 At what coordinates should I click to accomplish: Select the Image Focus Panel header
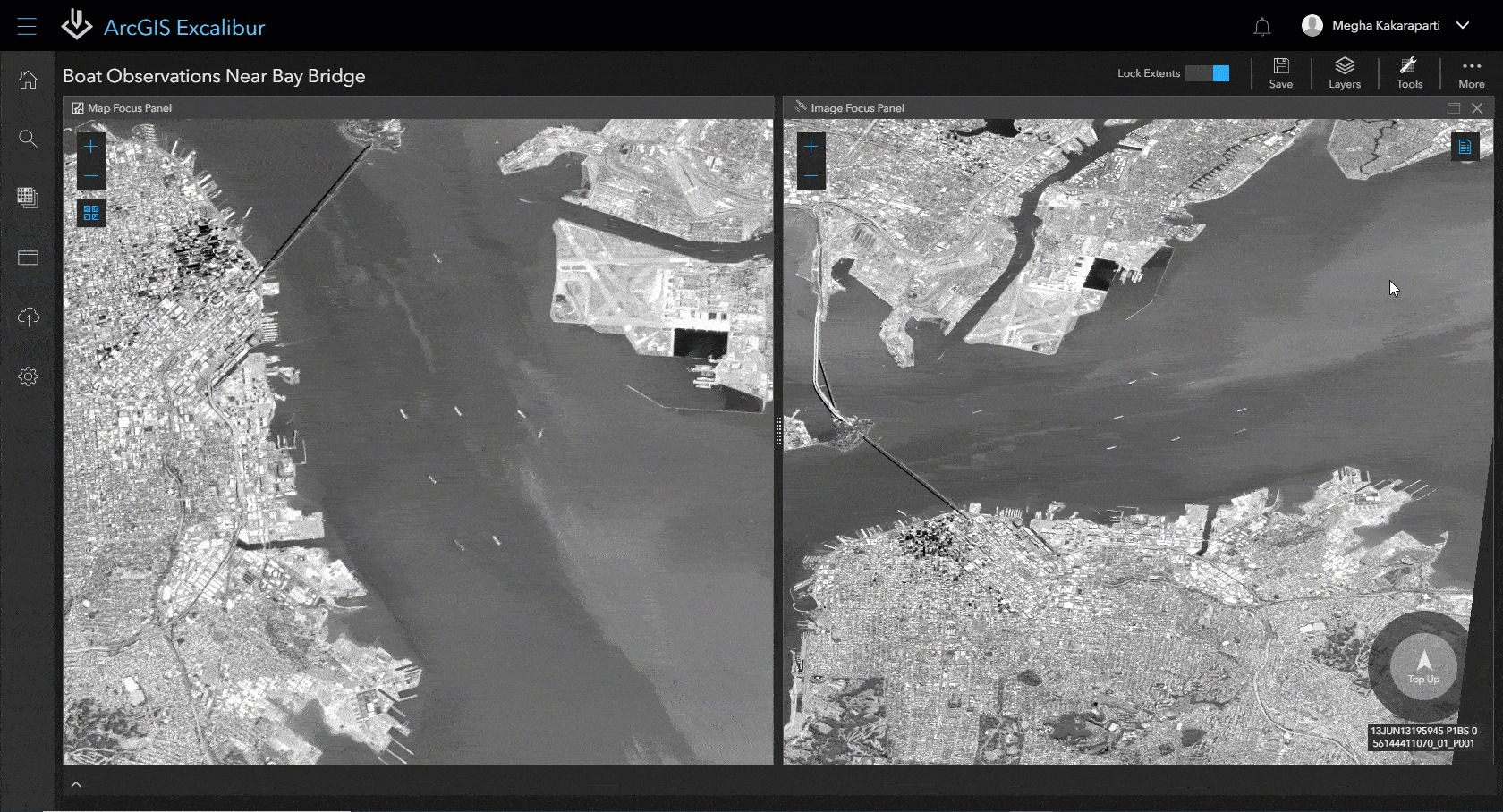click(1138, 108)
